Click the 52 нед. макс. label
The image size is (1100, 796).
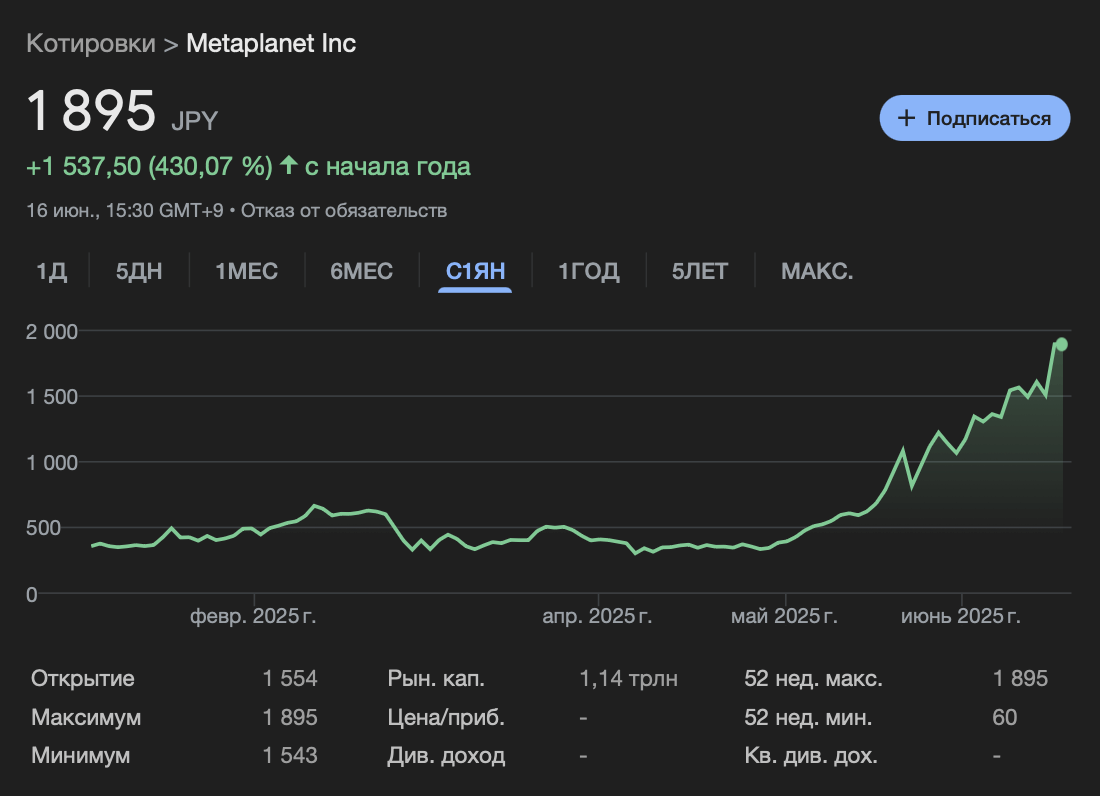tap(814, 678)
